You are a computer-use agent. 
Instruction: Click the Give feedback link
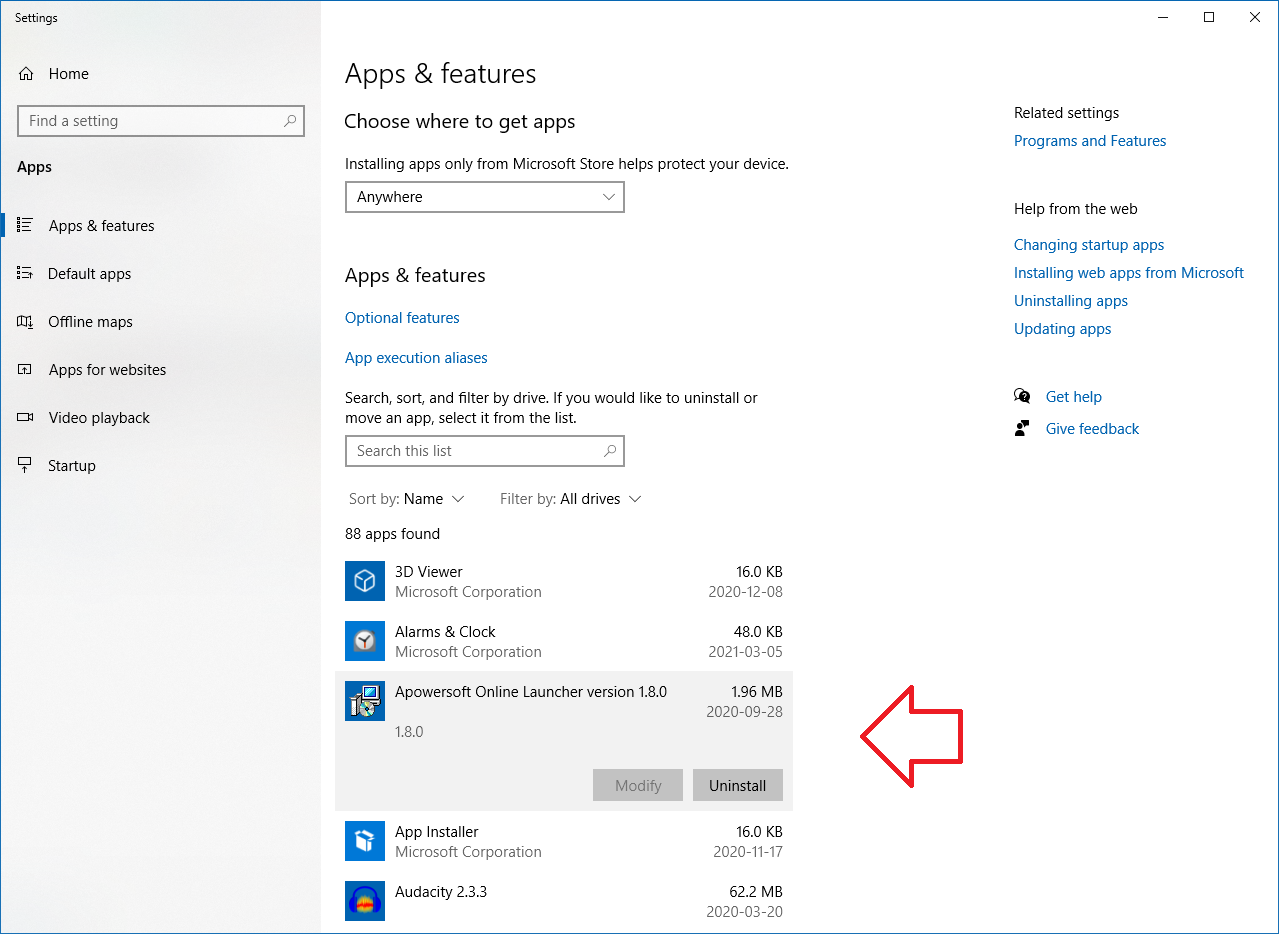point(1093,429)
